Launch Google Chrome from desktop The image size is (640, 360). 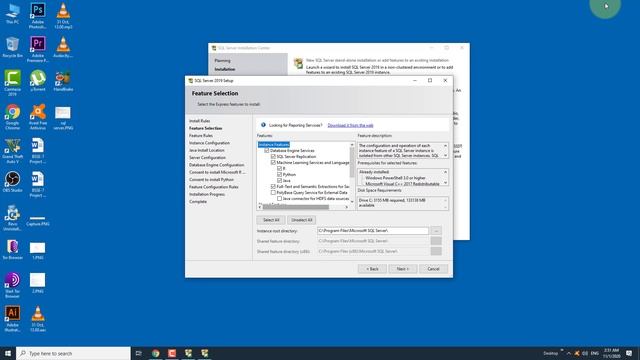tap(12, 117)
